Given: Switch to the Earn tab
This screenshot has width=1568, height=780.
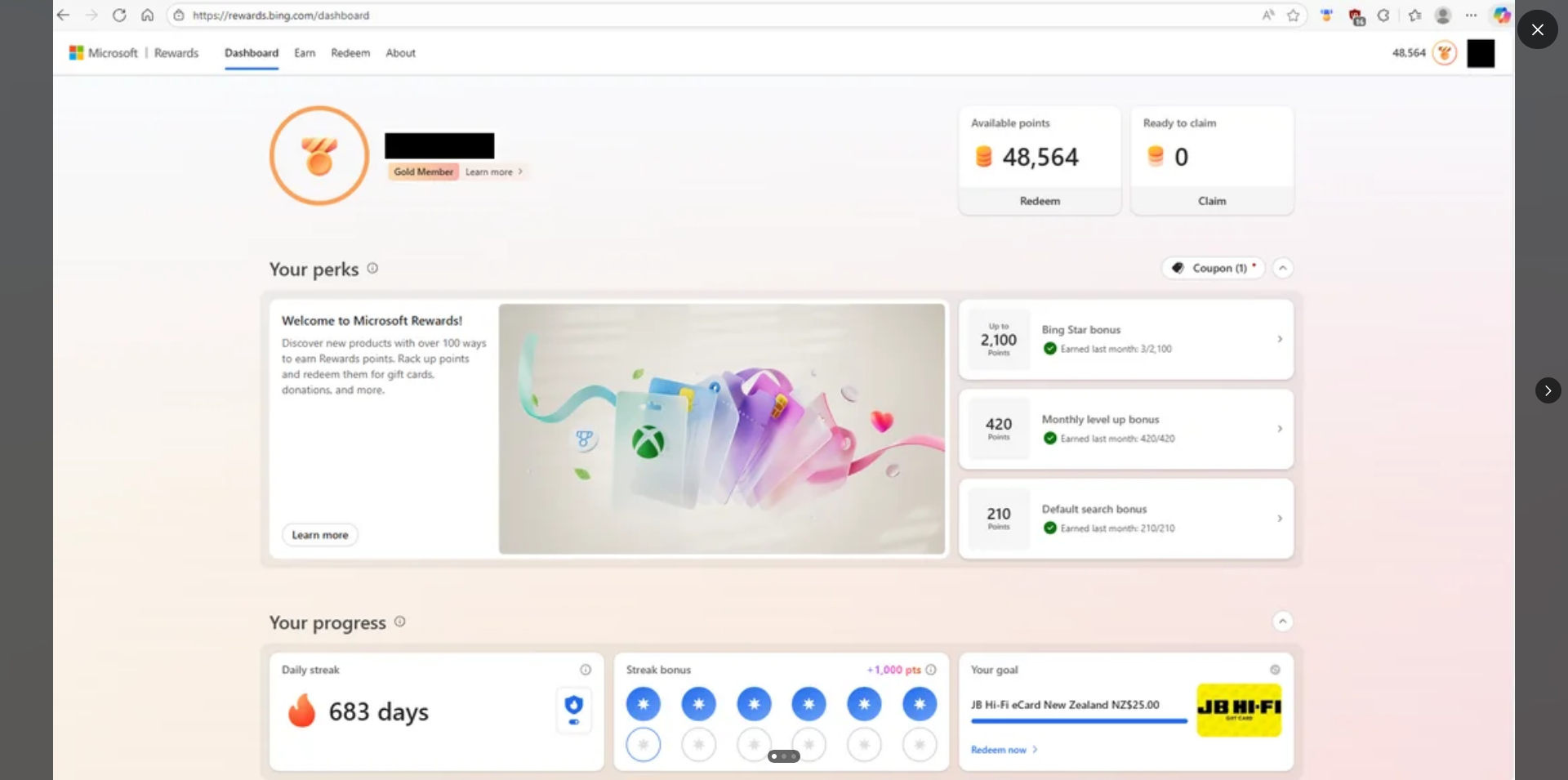Looking at the screenshot, I should click(305, 53).
